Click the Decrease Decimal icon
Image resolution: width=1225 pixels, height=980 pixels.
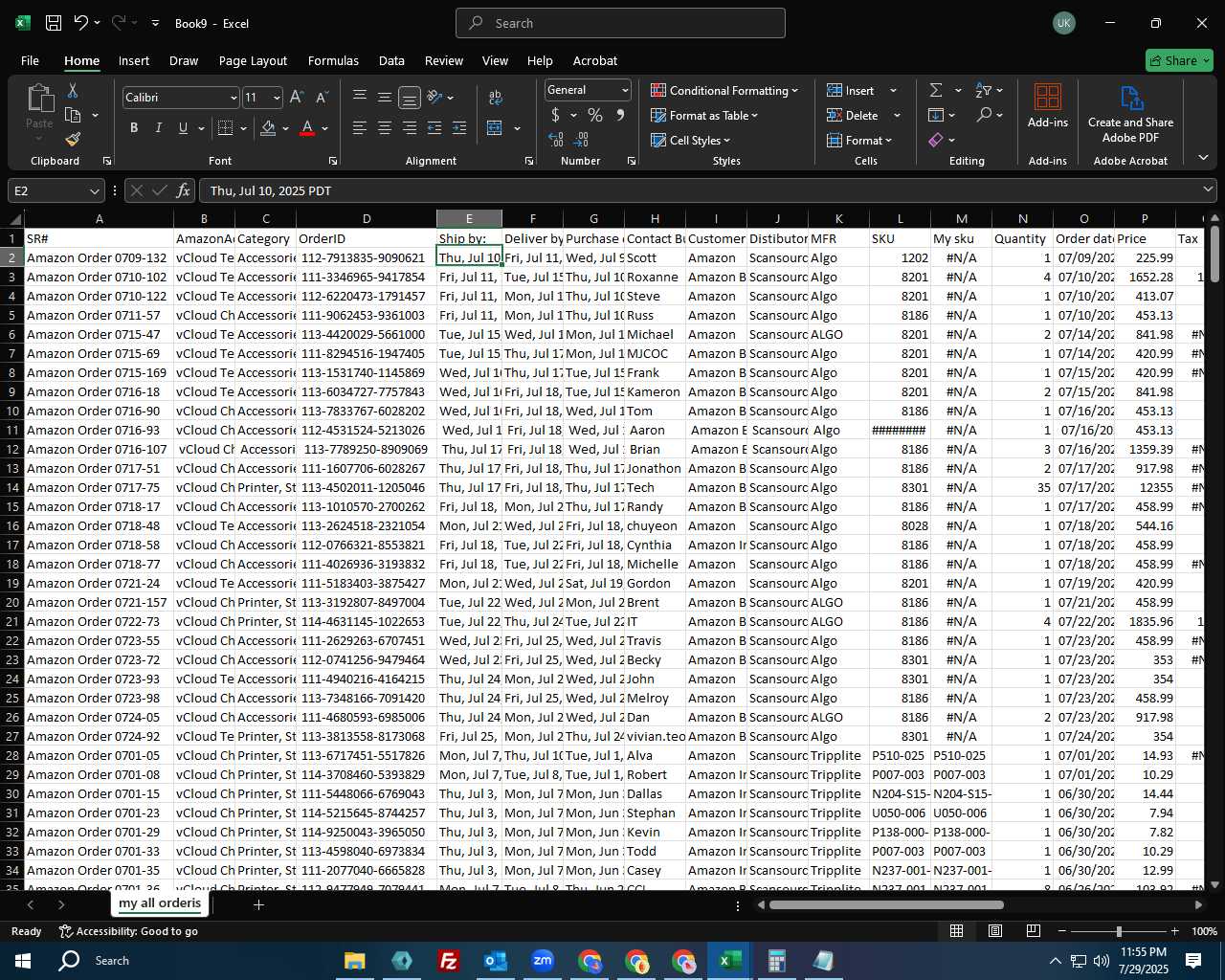click(x=582, y=140)
